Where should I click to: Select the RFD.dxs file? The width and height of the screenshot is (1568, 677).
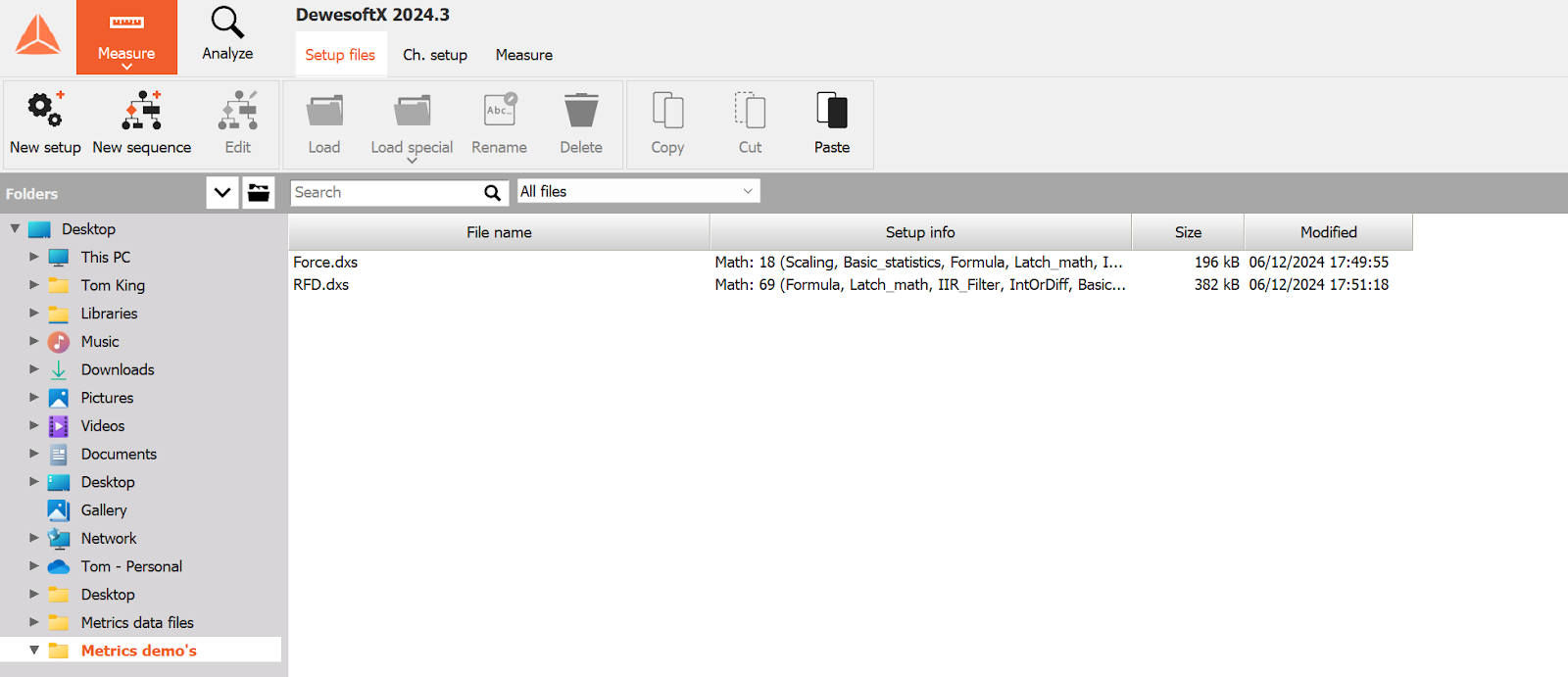tap(321, 285)
